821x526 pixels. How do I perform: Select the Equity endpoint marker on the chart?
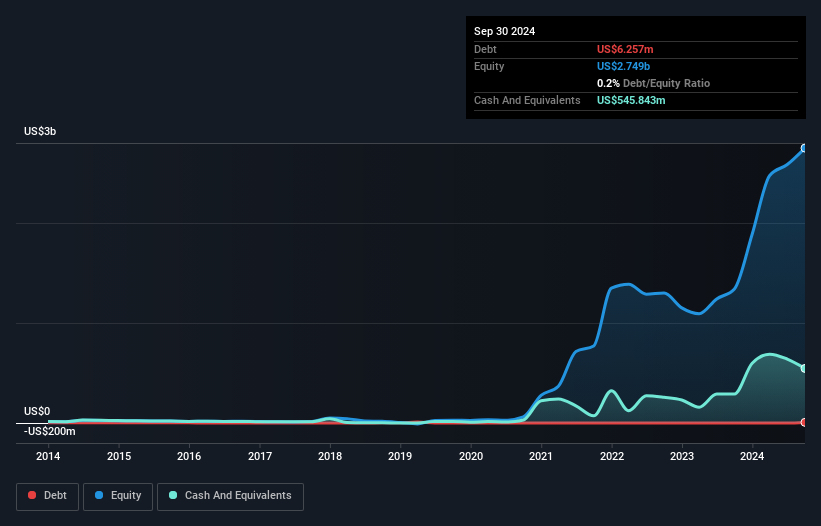click(x=804, y=149)
